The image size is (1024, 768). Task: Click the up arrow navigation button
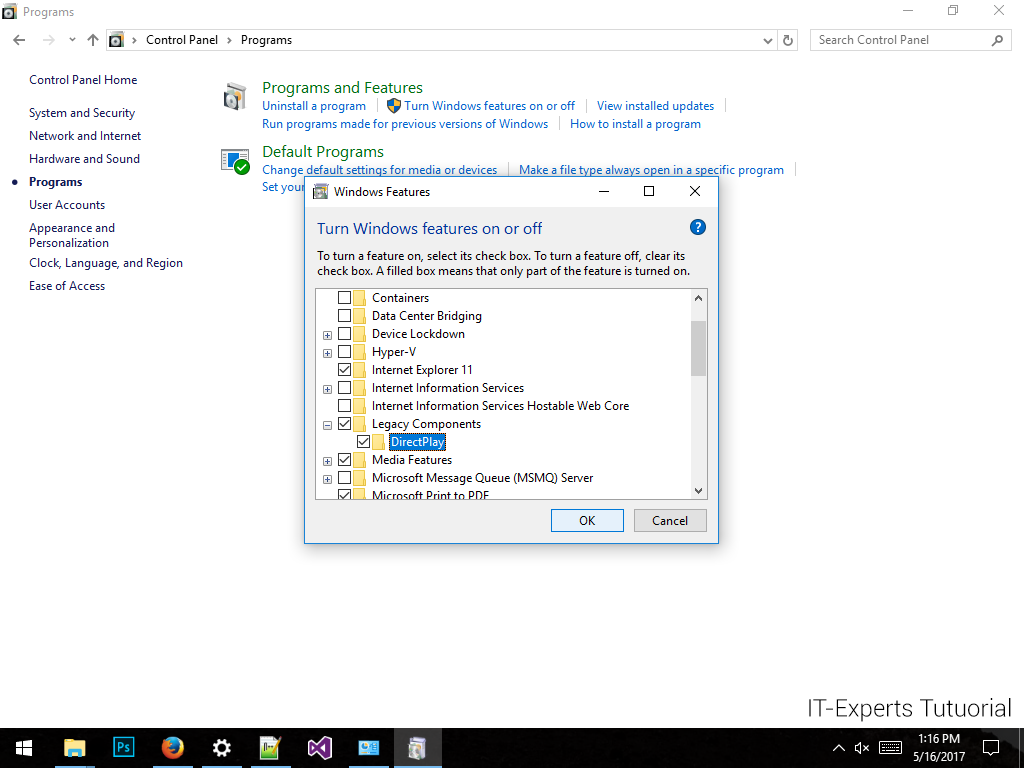coord(93,40)
